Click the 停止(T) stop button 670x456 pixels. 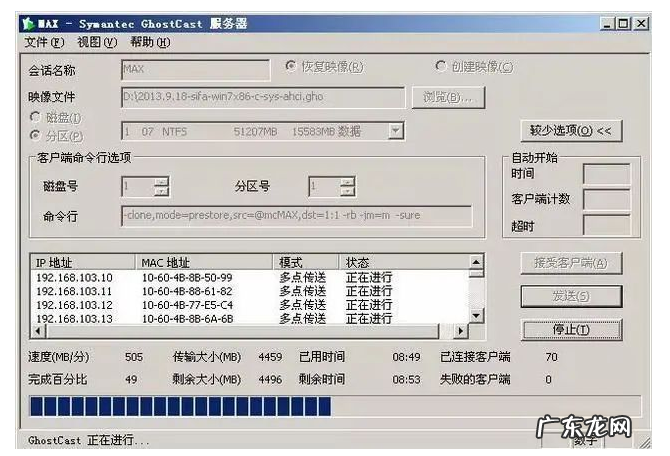(x=571, y=329)
